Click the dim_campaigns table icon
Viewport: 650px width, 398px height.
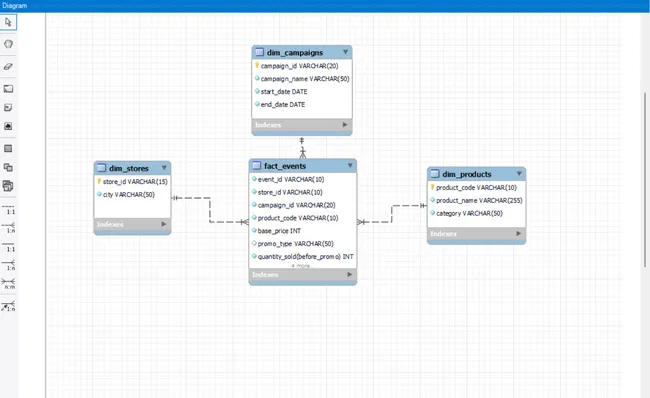[x=260, y=52]
